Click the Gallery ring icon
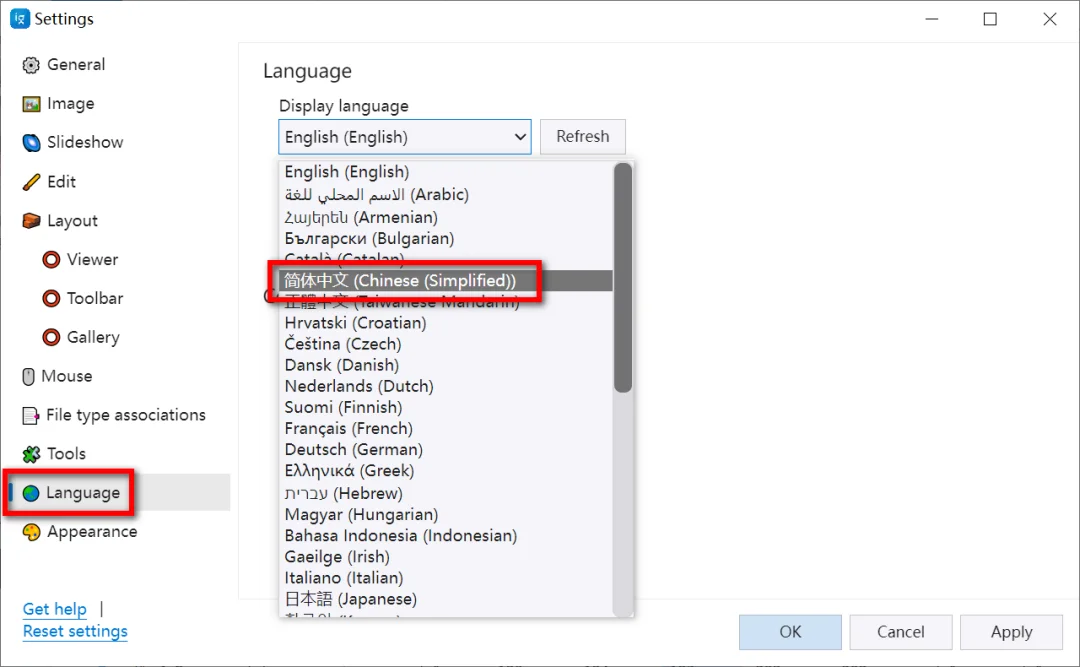Screen dimensions: 1080x667 (51, 338)
